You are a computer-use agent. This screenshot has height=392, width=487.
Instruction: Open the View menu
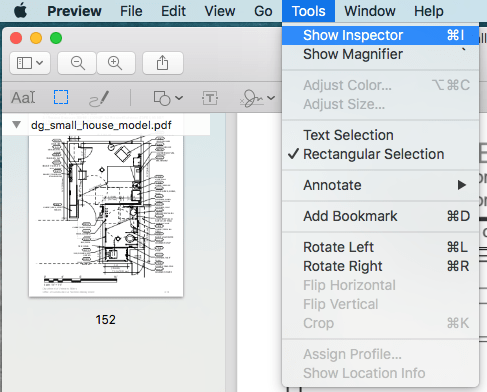click(x=220, y=11)
